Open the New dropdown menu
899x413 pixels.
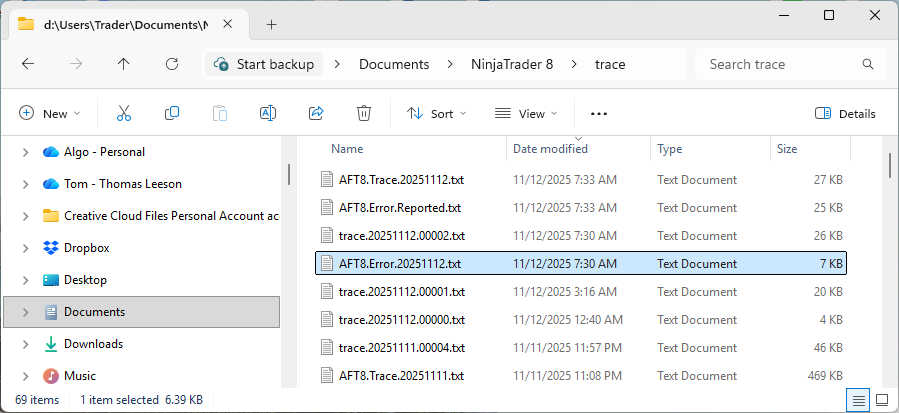(50, 114)
